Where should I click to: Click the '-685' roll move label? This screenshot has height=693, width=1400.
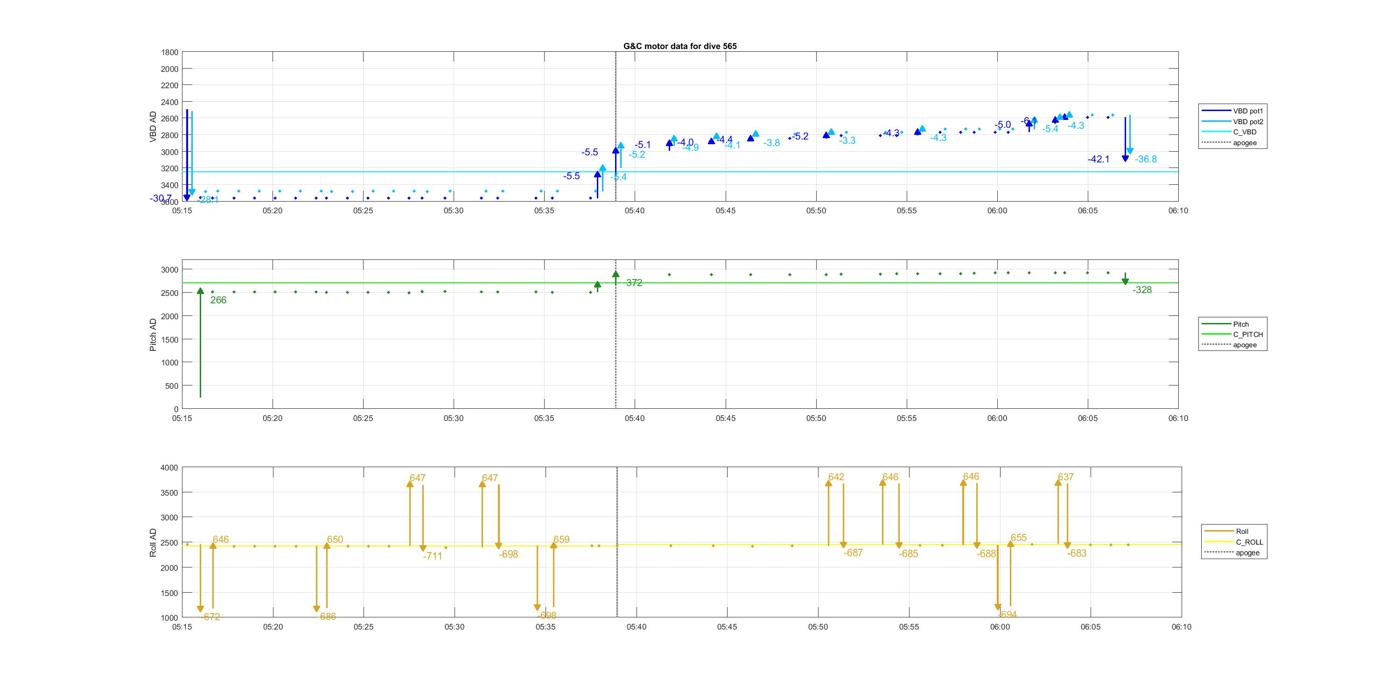(x=908, y=554)
